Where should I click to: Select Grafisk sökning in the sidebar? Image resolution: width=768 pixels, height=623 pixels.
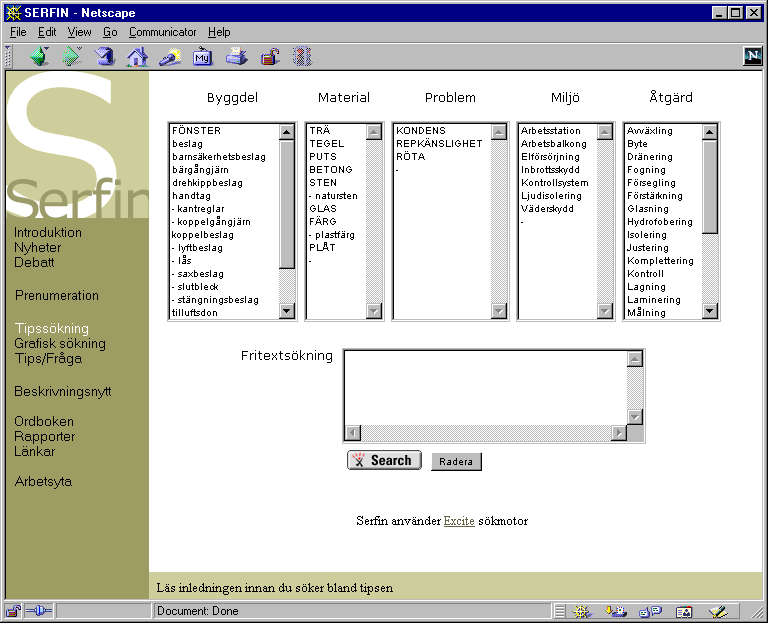60,343
